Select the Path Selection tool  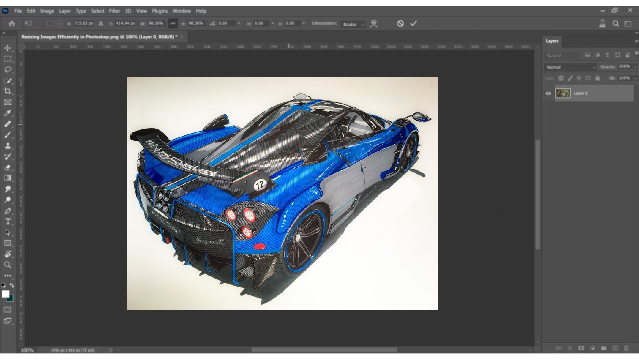[x=8, y=232]
